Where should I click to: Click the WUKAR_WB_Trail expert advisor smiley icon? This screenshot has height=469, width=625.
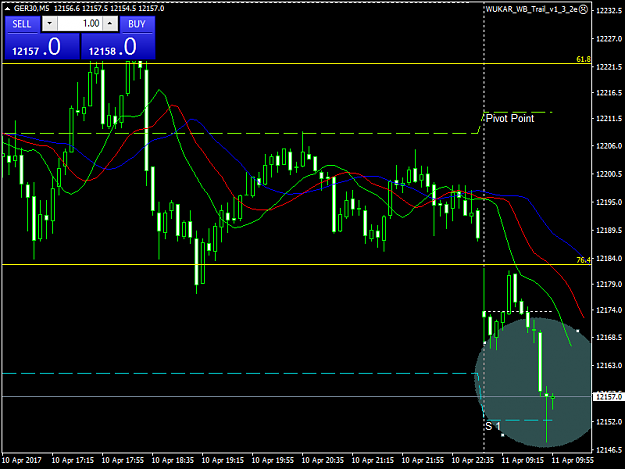coord(584,9)
